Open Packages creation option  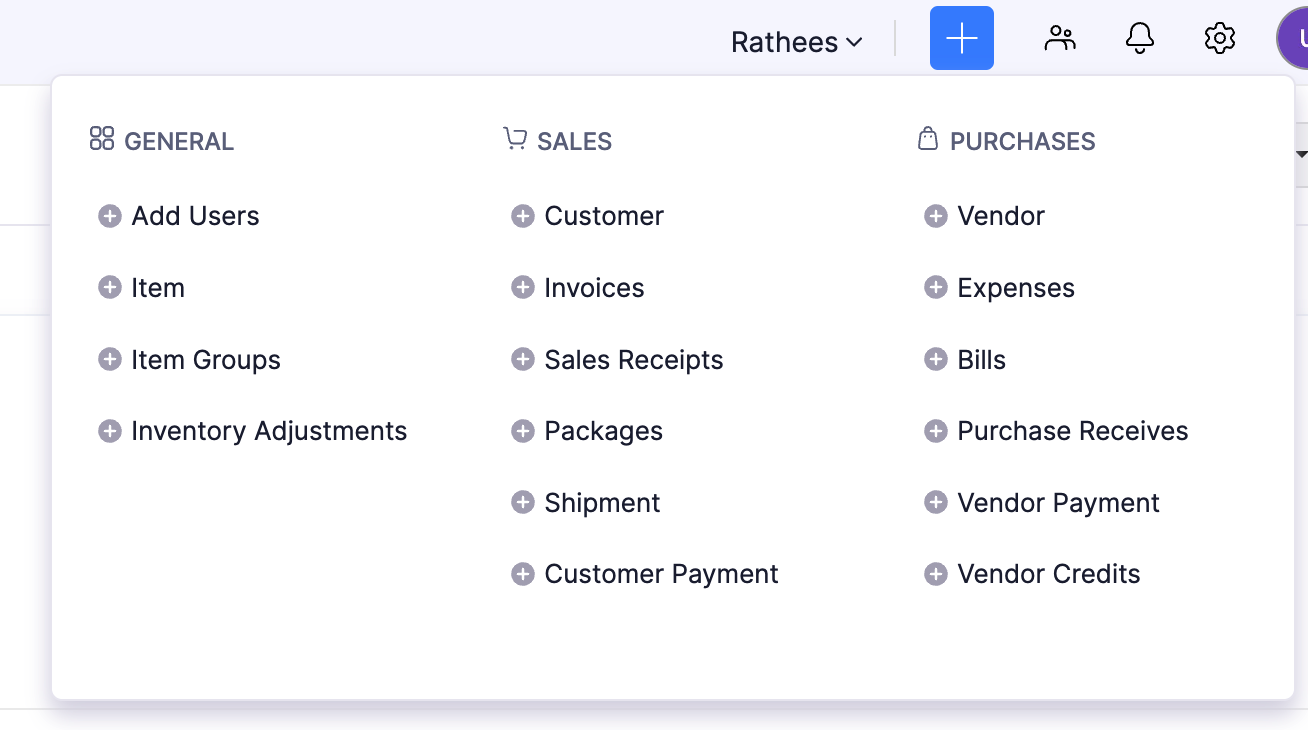point(603,431)
